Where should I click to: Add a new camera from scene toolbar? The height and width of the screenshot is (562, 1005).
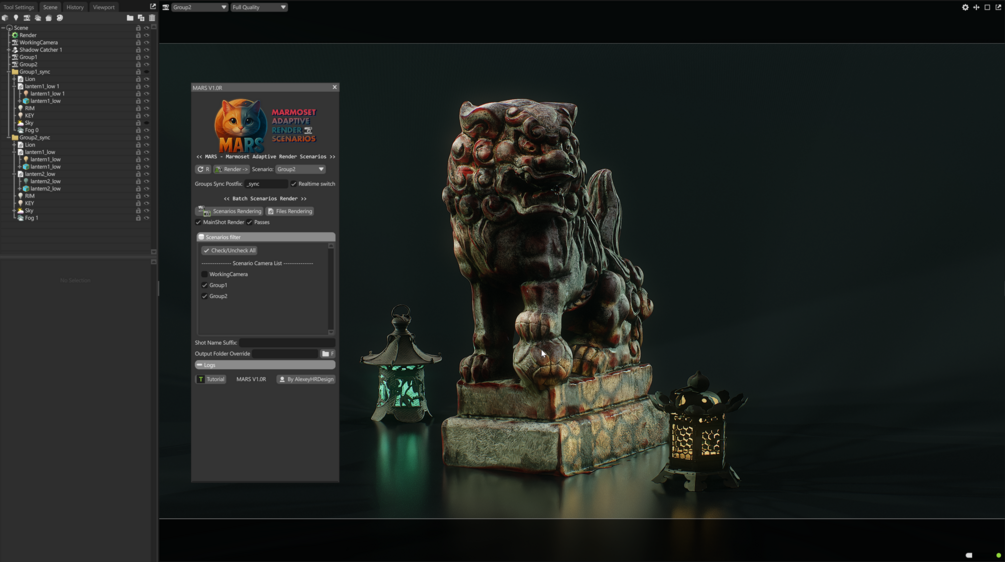click(x=27, y=18)
